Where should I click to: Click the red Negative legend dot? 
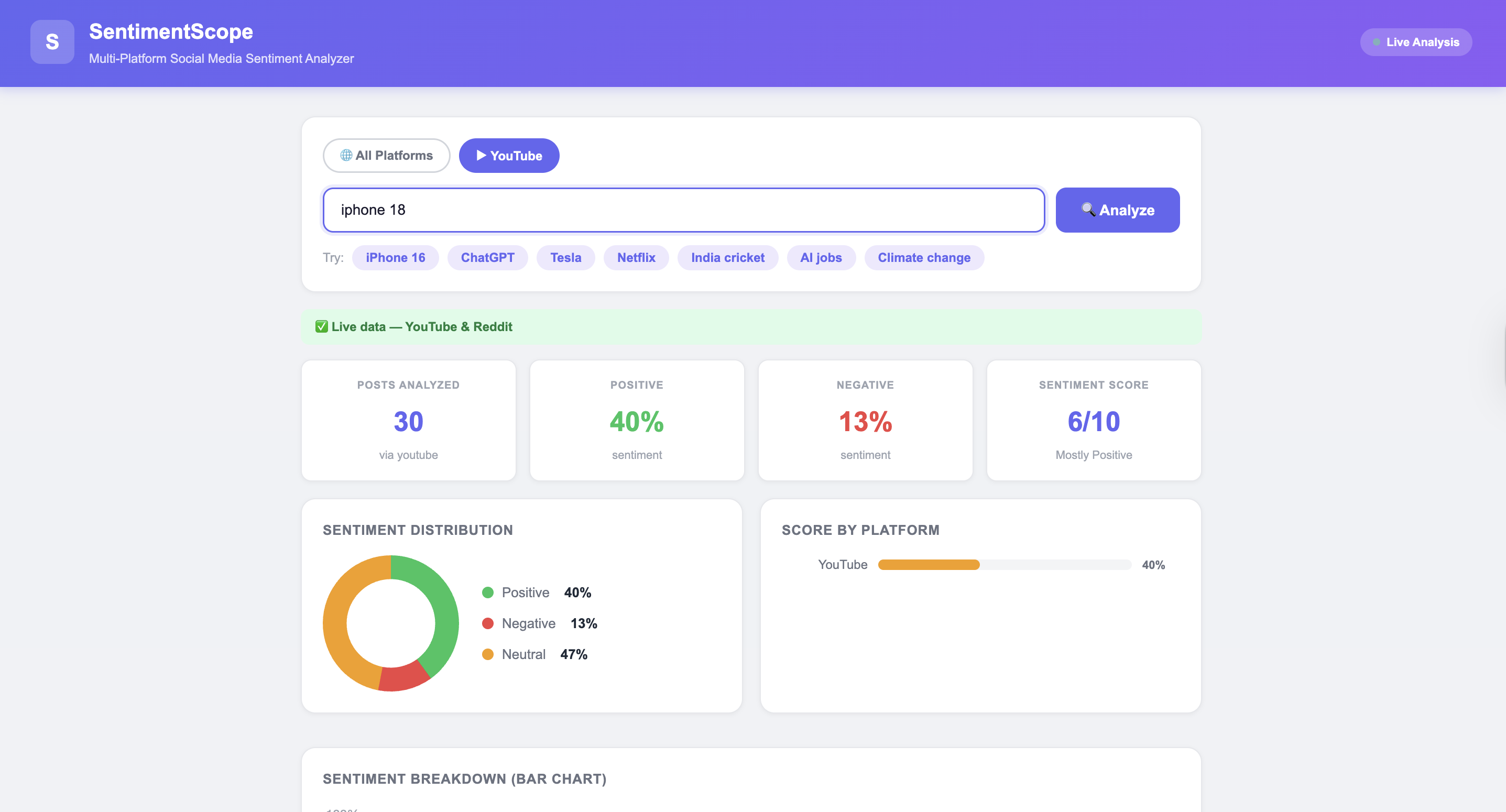(487, 624)
